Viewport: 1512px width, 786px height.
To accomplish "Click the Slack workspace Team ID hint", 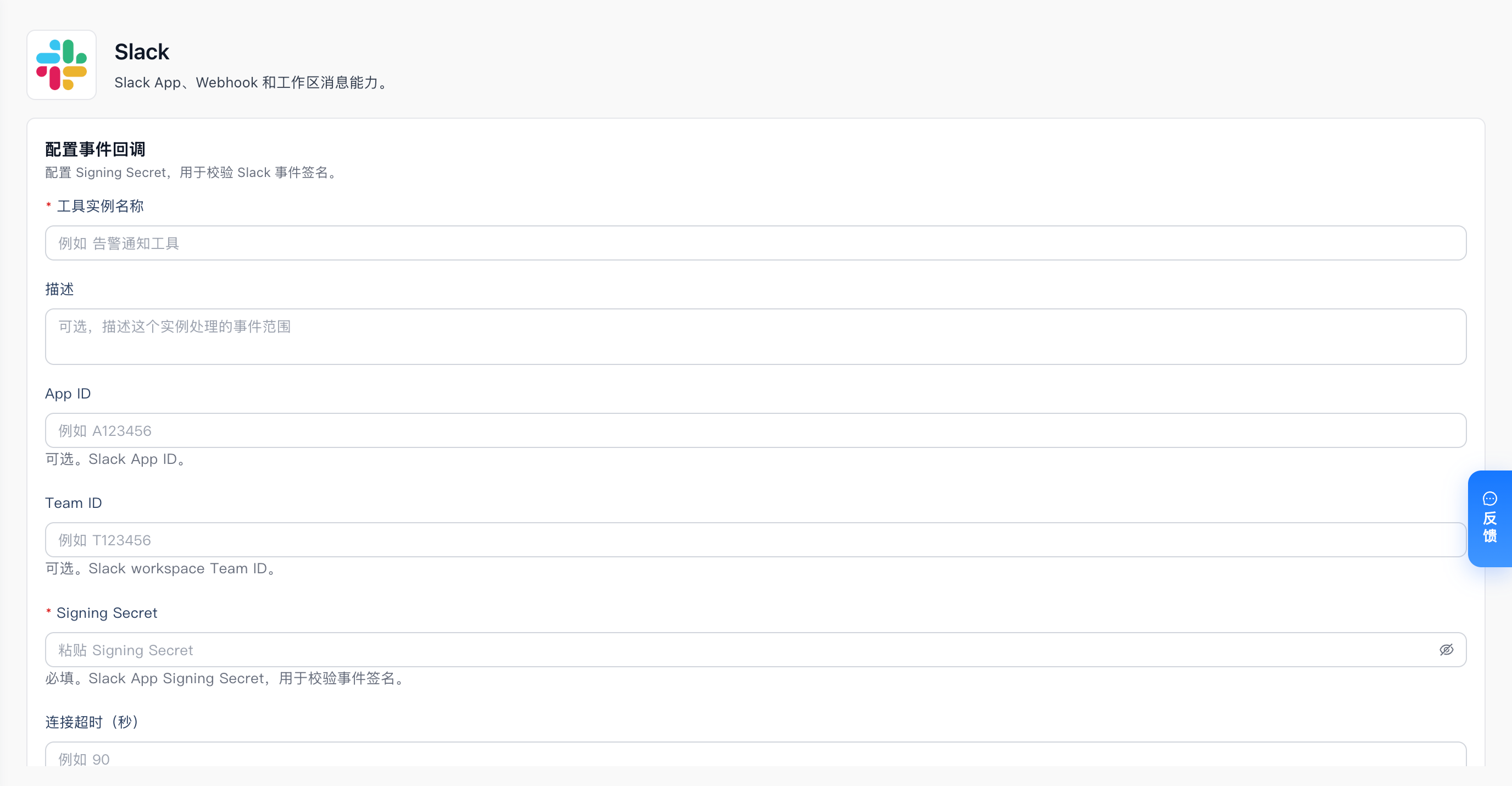I will coord(161,568).
